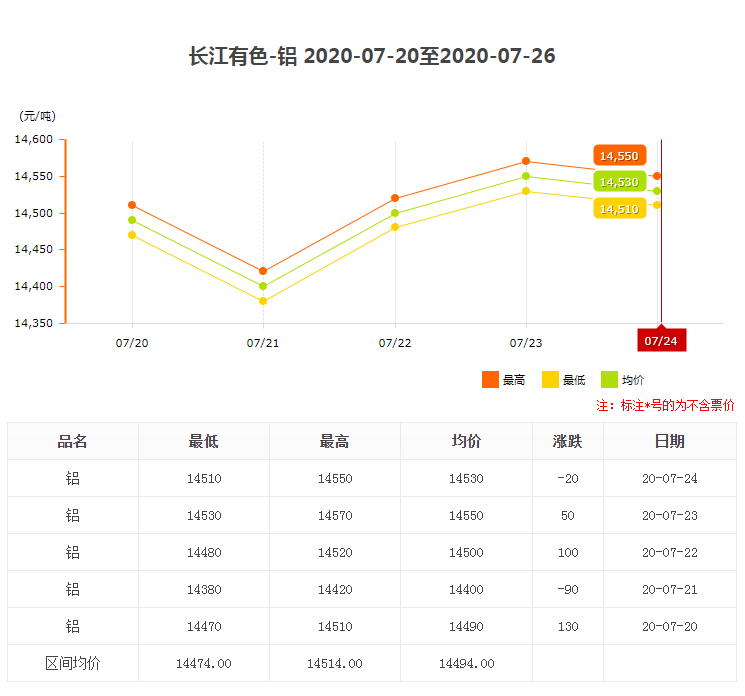Click the yellow data point at 07/20
Screen dimensions: 745x696
(132, 235)
